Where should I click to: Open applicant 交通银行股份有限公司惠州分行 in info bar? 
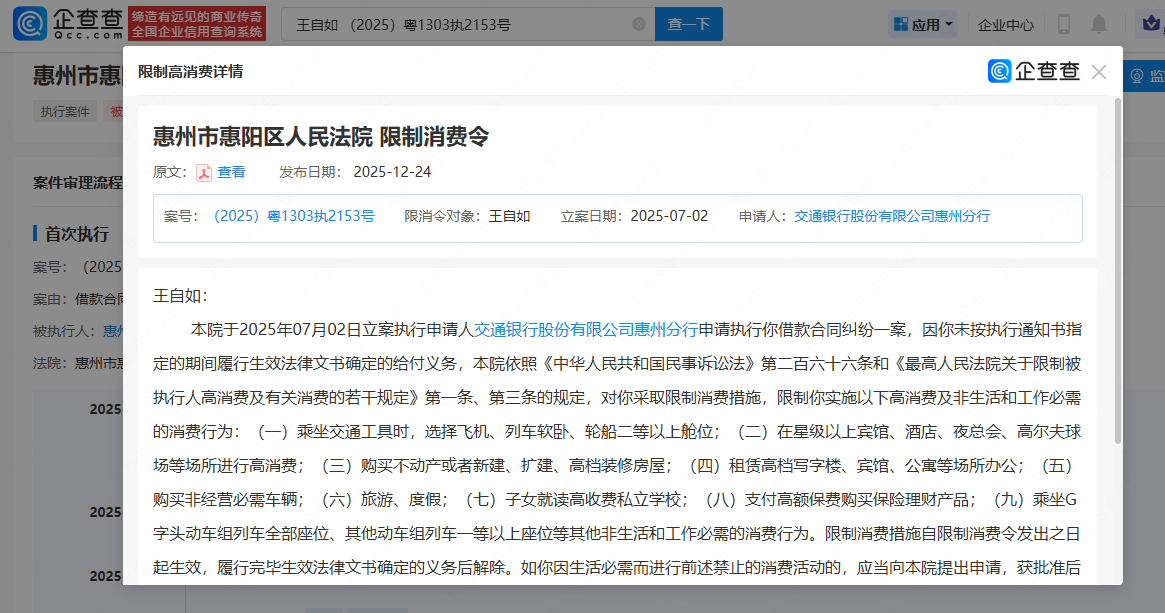click(892, 216)
